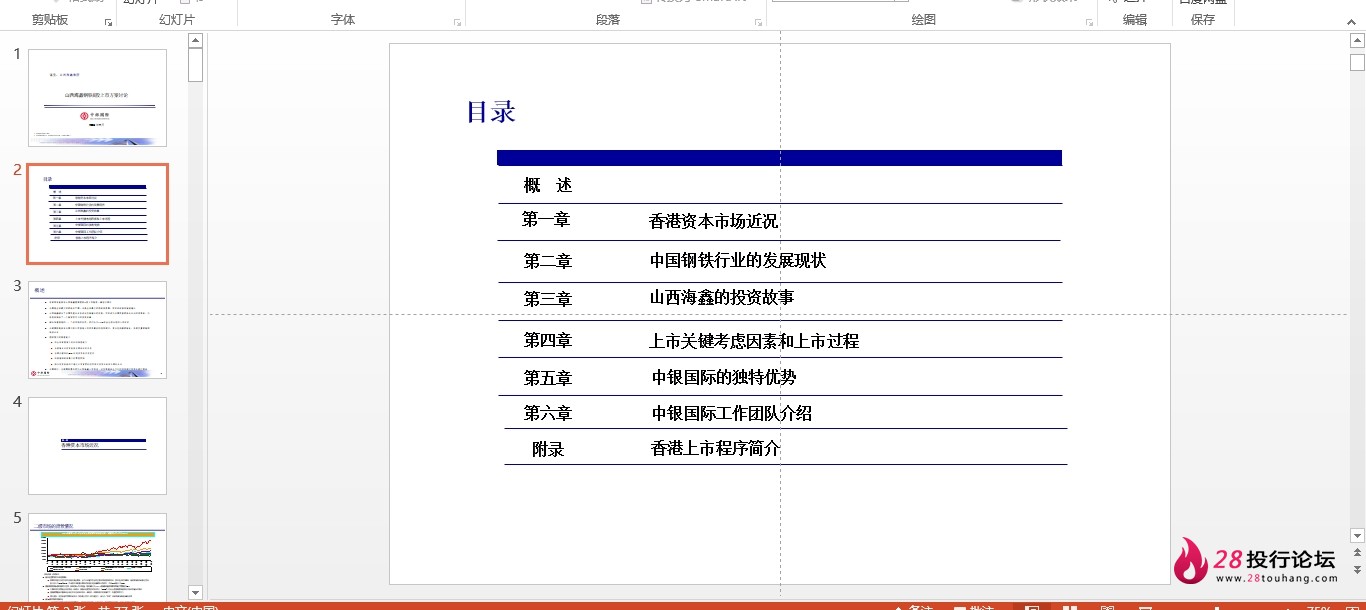Click the 第四章 label
Screen dimensions: 1366x610
[x=548, y=340]
